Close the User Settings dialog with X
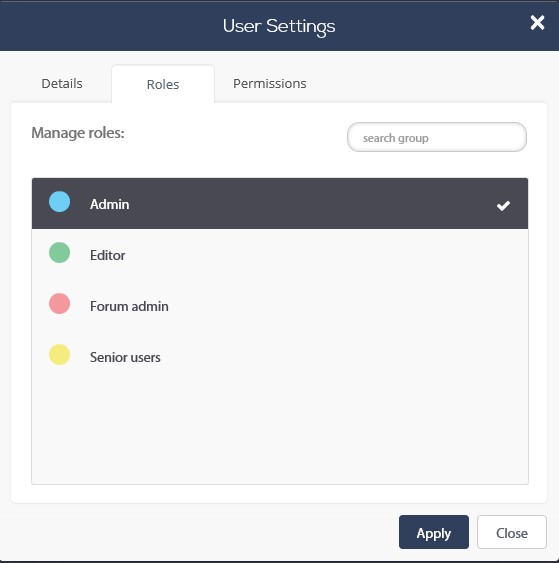 537,23
